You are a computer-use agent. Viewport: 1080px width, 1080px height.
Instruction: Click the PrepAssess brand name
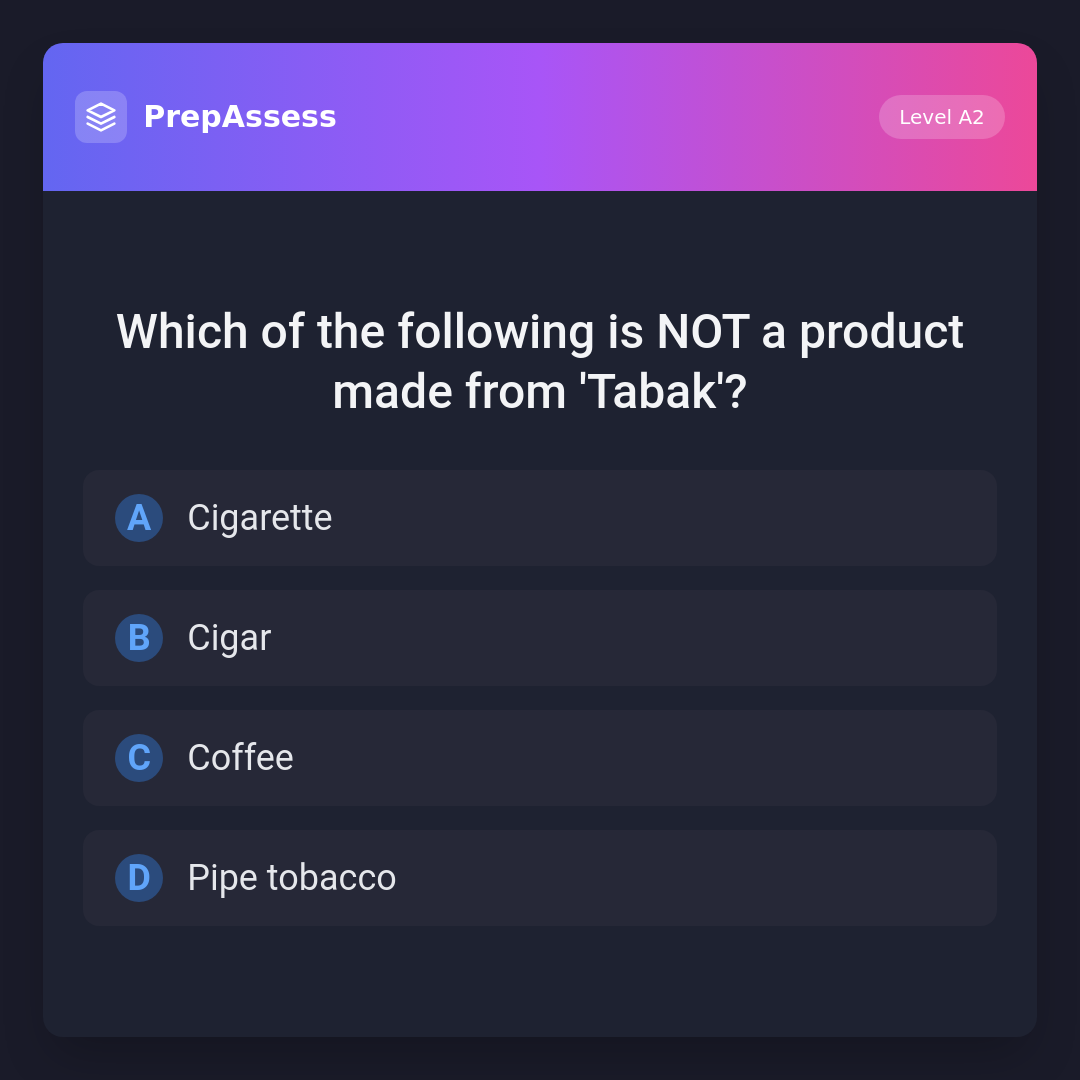[240, 117]
